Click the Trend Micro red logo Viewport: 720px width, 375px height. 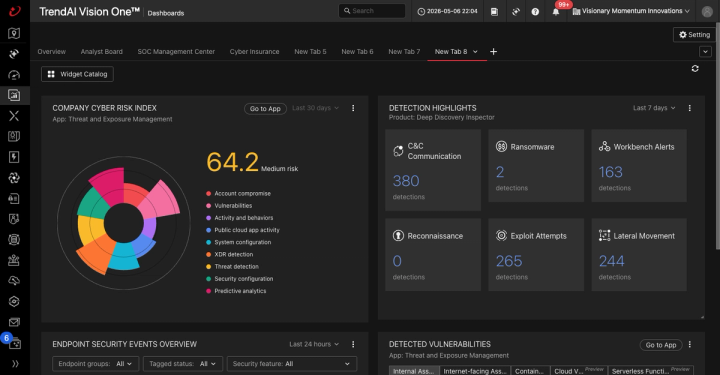15,11
